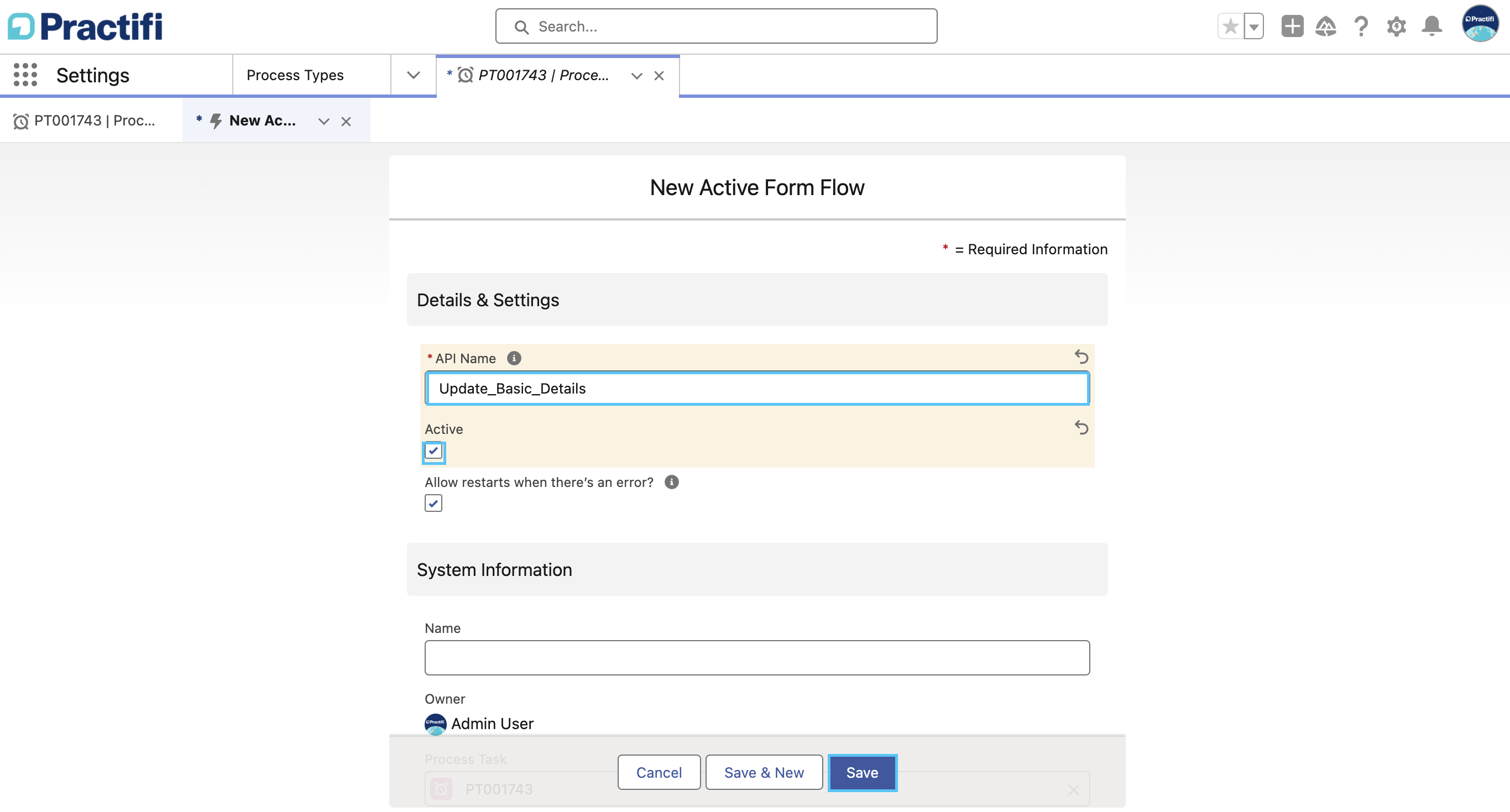Click the Save button

coord(861,772)
